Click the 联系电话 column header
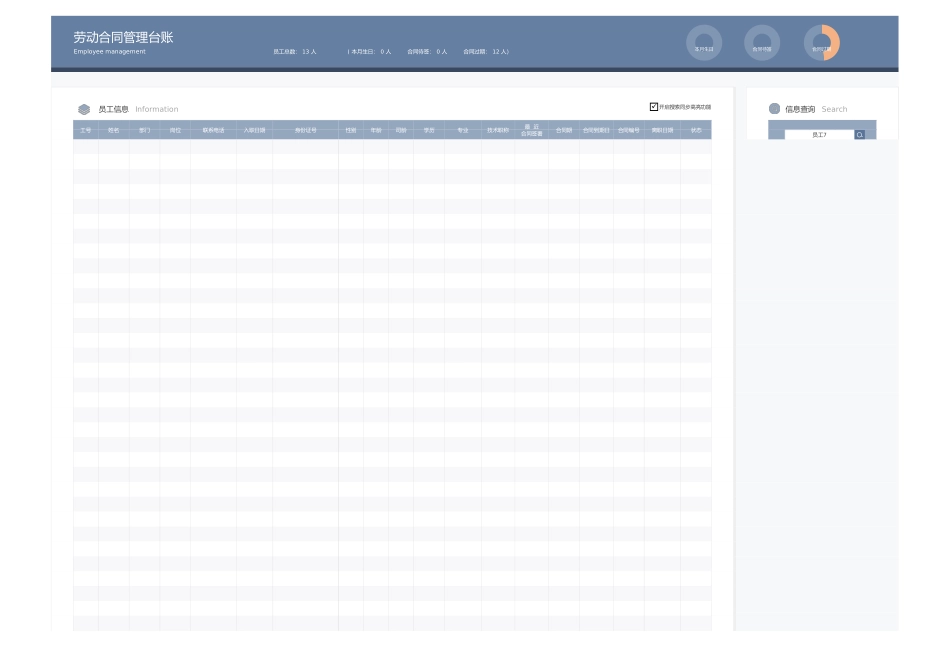The height and width of the screenshot is (672, 950). pyautogui.click(x=213, y=130)
